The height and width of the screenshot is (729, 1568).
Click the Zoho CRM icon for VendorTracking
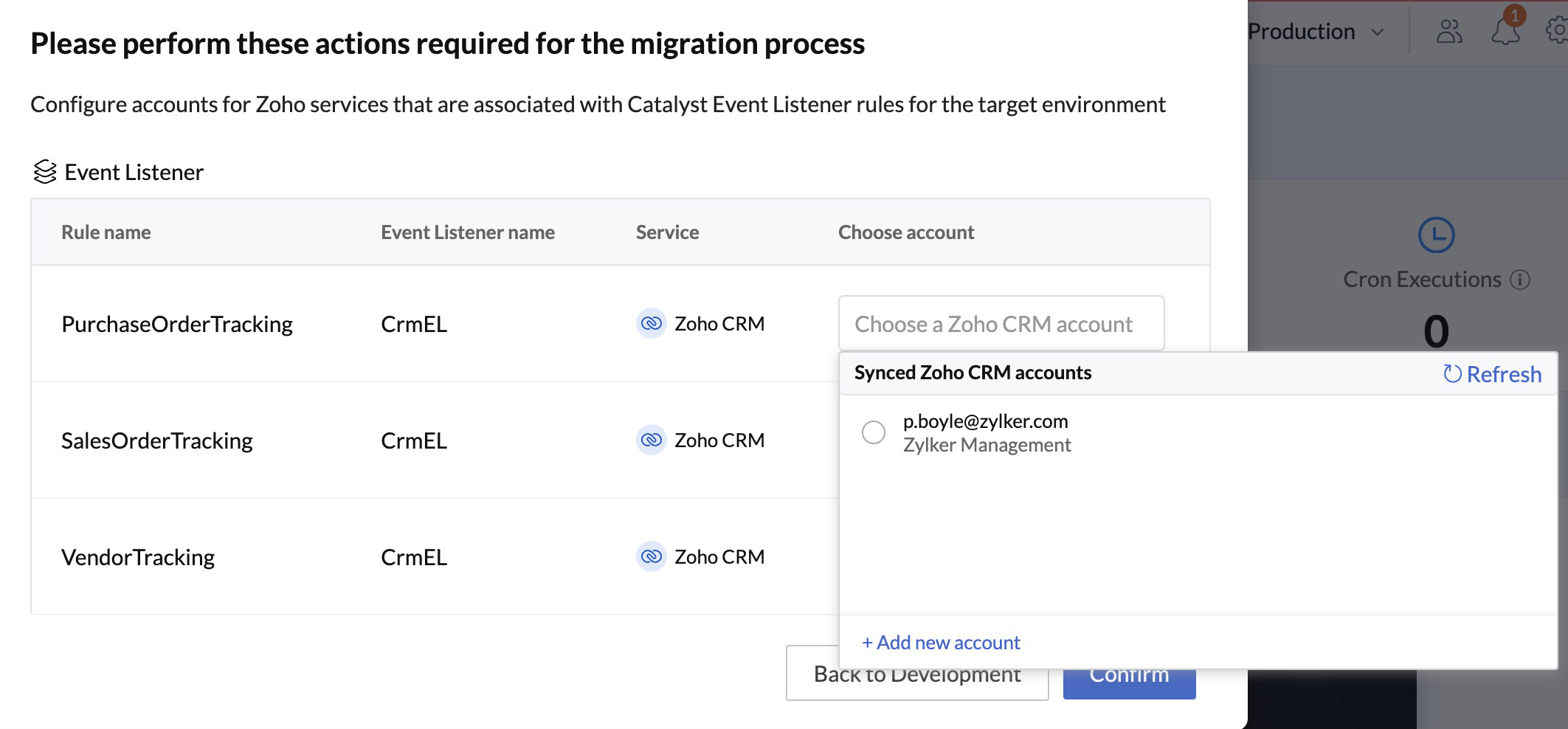click(x=650, y=556)
